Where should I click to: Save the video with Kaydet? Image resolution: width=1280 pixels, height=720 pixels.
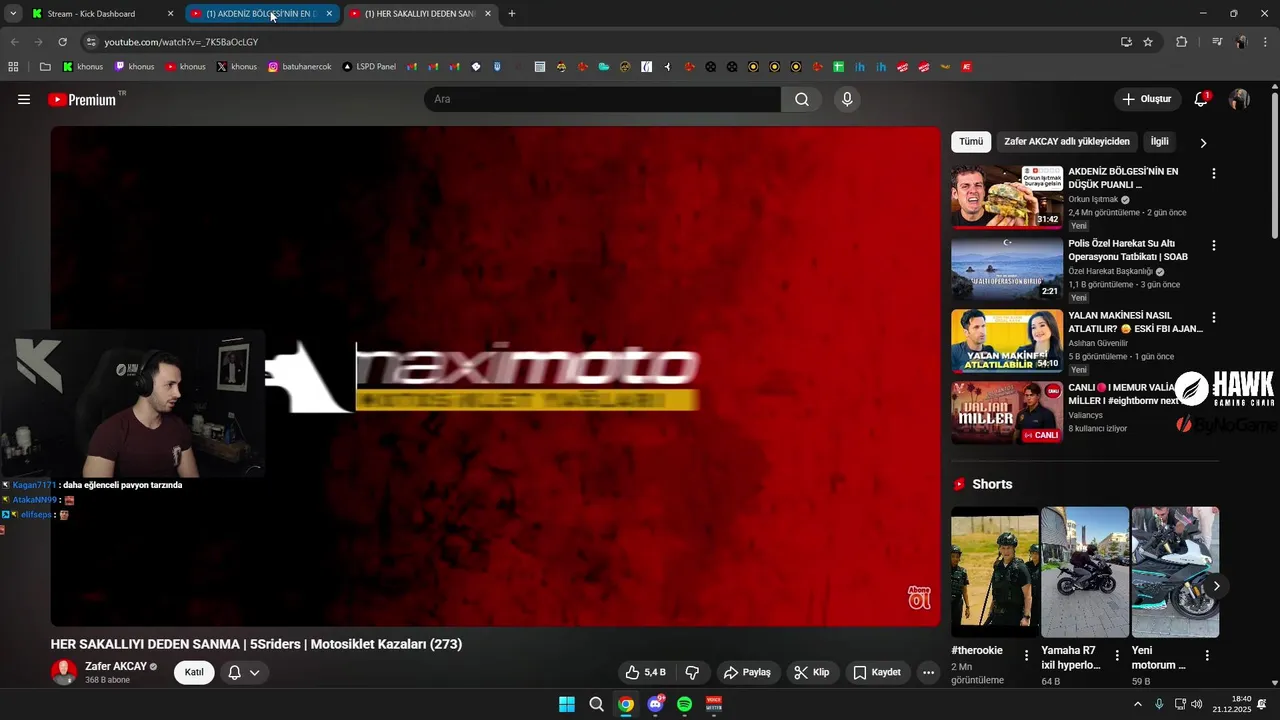point(877,672)
